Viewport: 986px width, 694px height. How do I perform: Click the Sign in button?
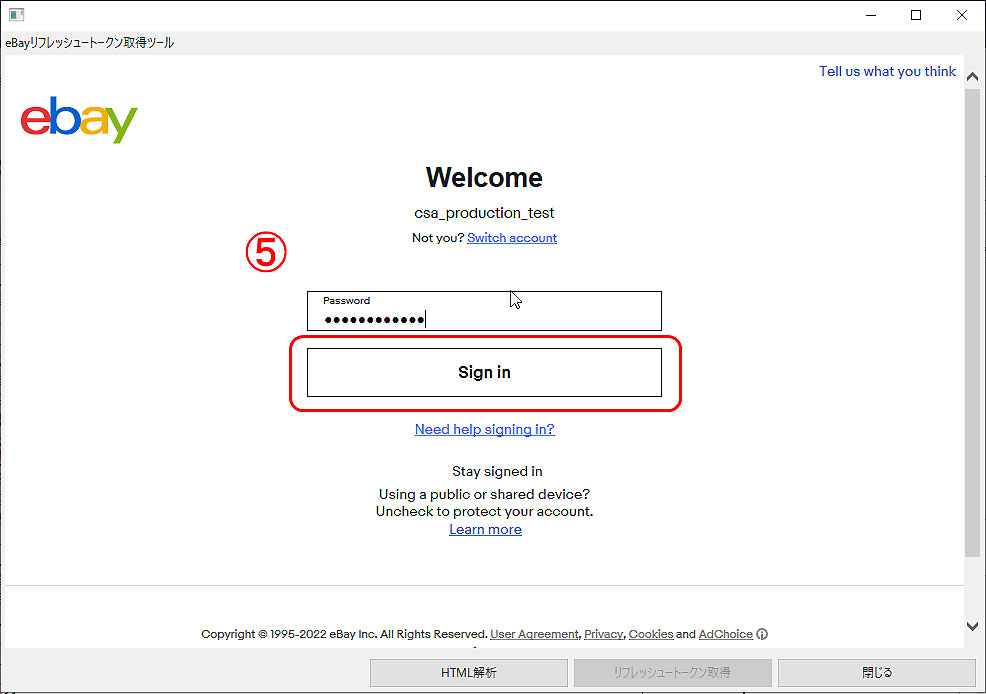click(484, 372)
